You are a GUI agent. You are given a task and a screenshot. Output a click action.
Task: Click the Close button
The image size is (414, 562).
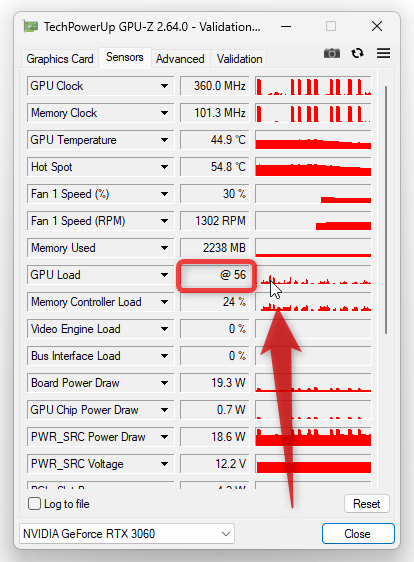point(358,534)
